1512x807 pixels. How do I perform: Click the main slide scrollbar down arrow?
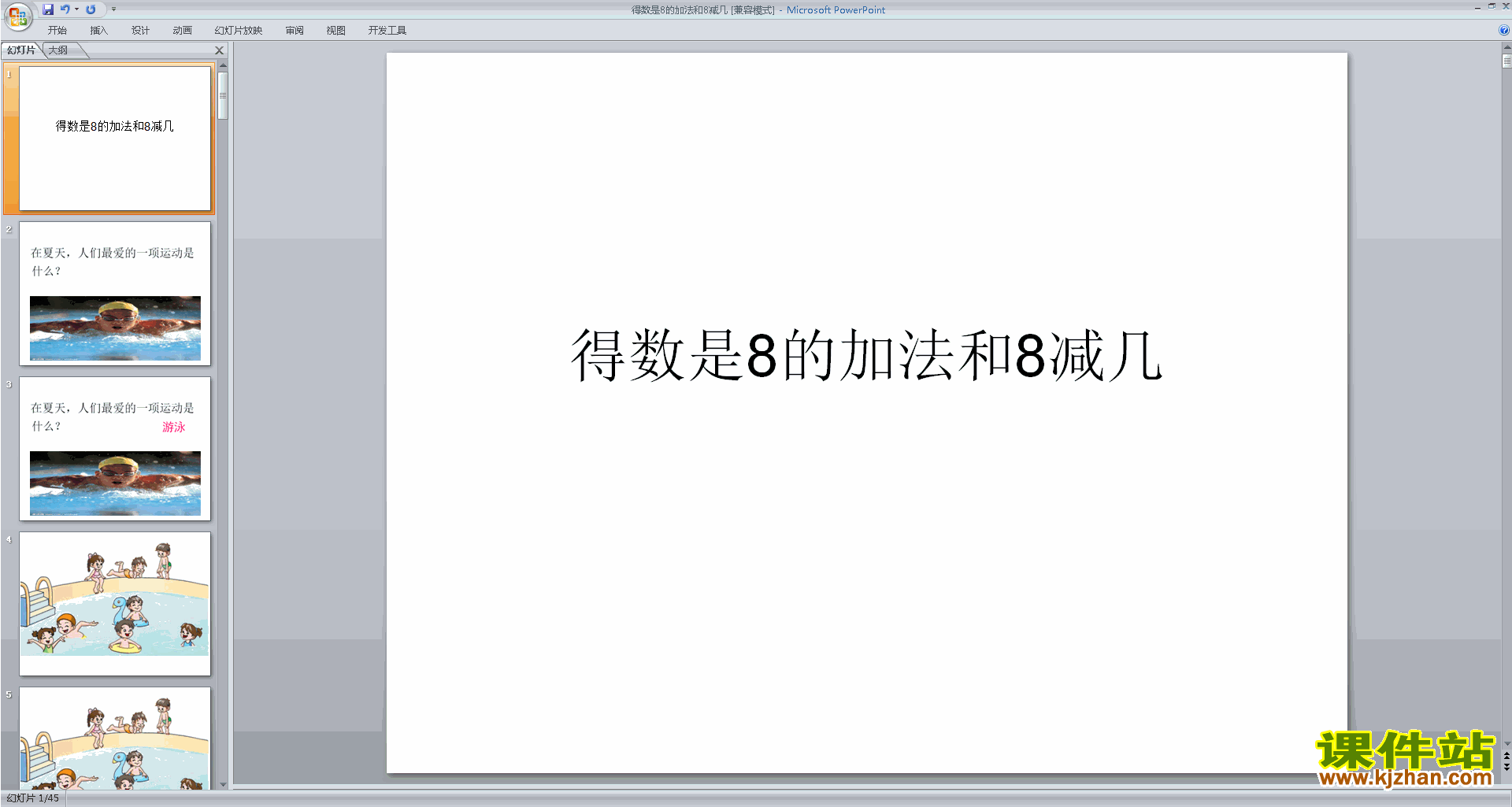(x=1506, y=742)
